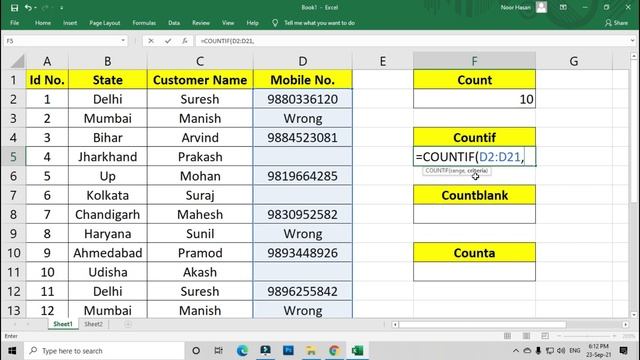Open the Windows Start menu

point(12,351)
